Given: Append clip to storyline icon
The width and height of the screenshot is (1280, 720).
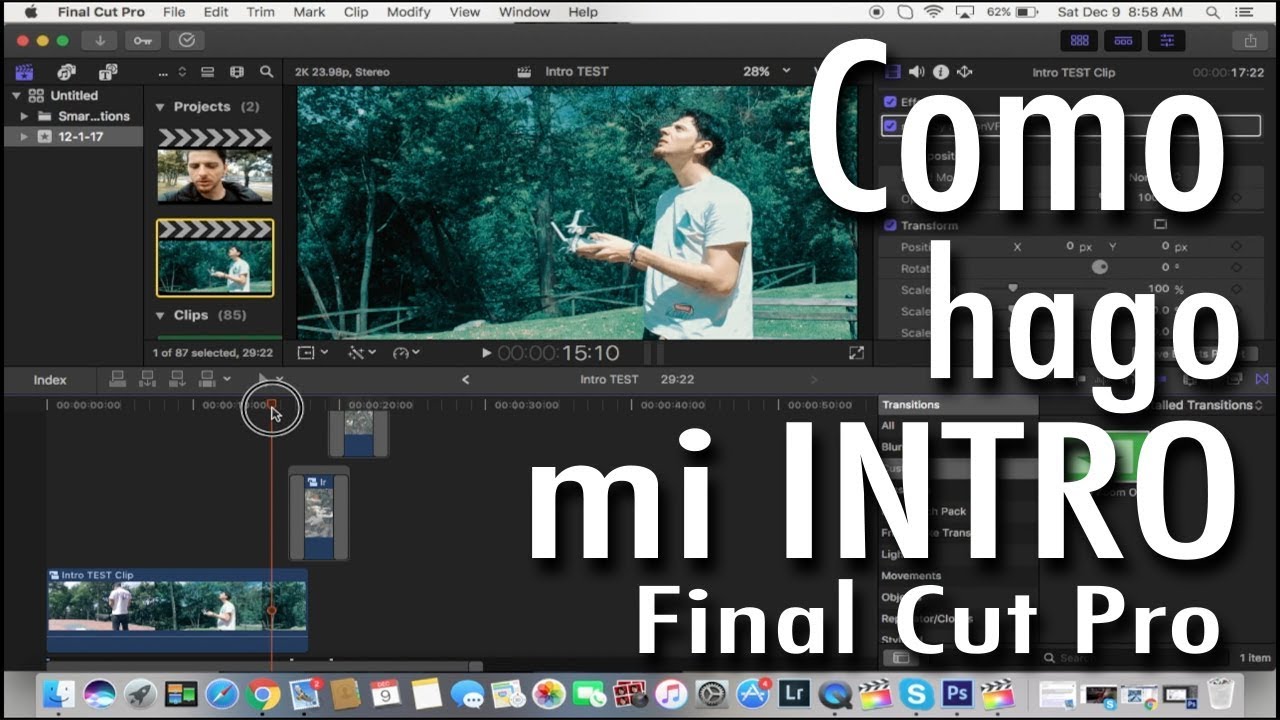Looking at the screenshot, I should coord(178,379).
